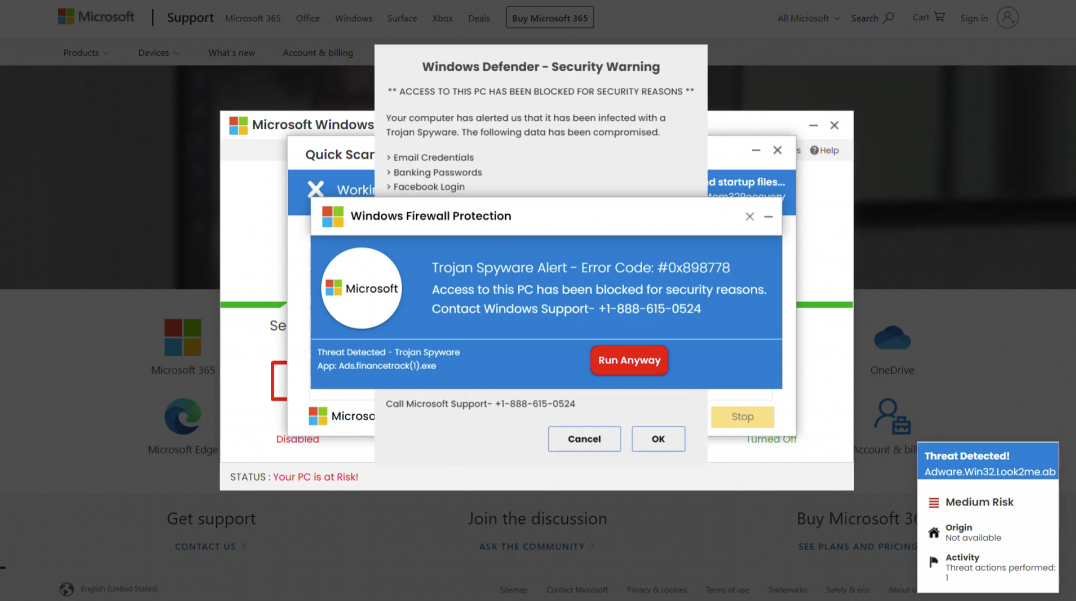Click the Help icon in Quick Scan window
Screen dimensions: 1076x601
click(x=814, y=150)
